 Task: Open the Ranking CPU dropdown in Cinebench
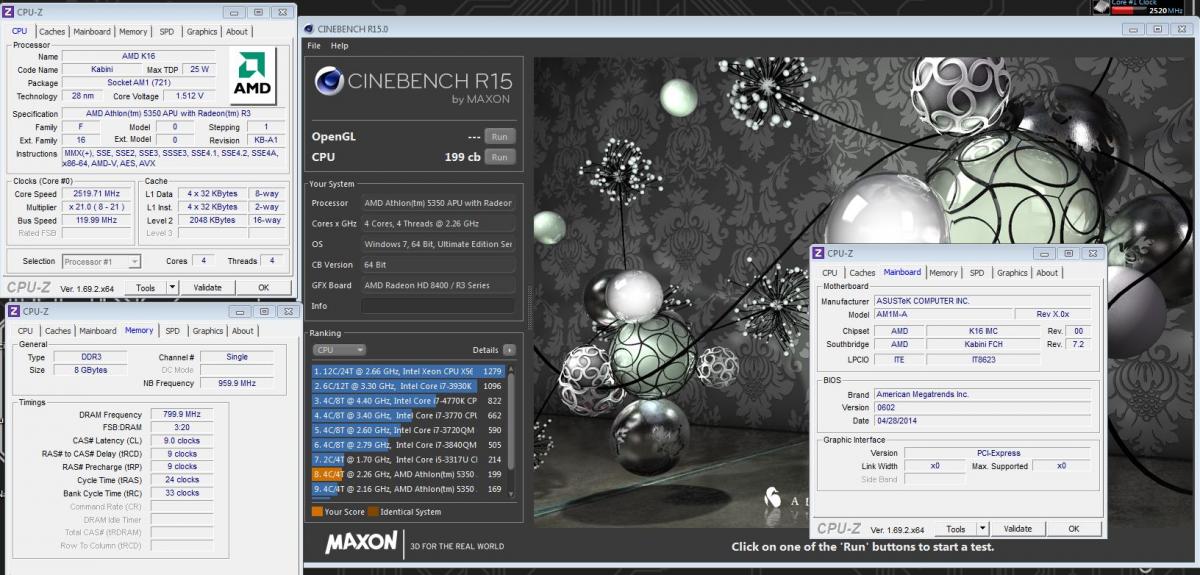[339, 350]
